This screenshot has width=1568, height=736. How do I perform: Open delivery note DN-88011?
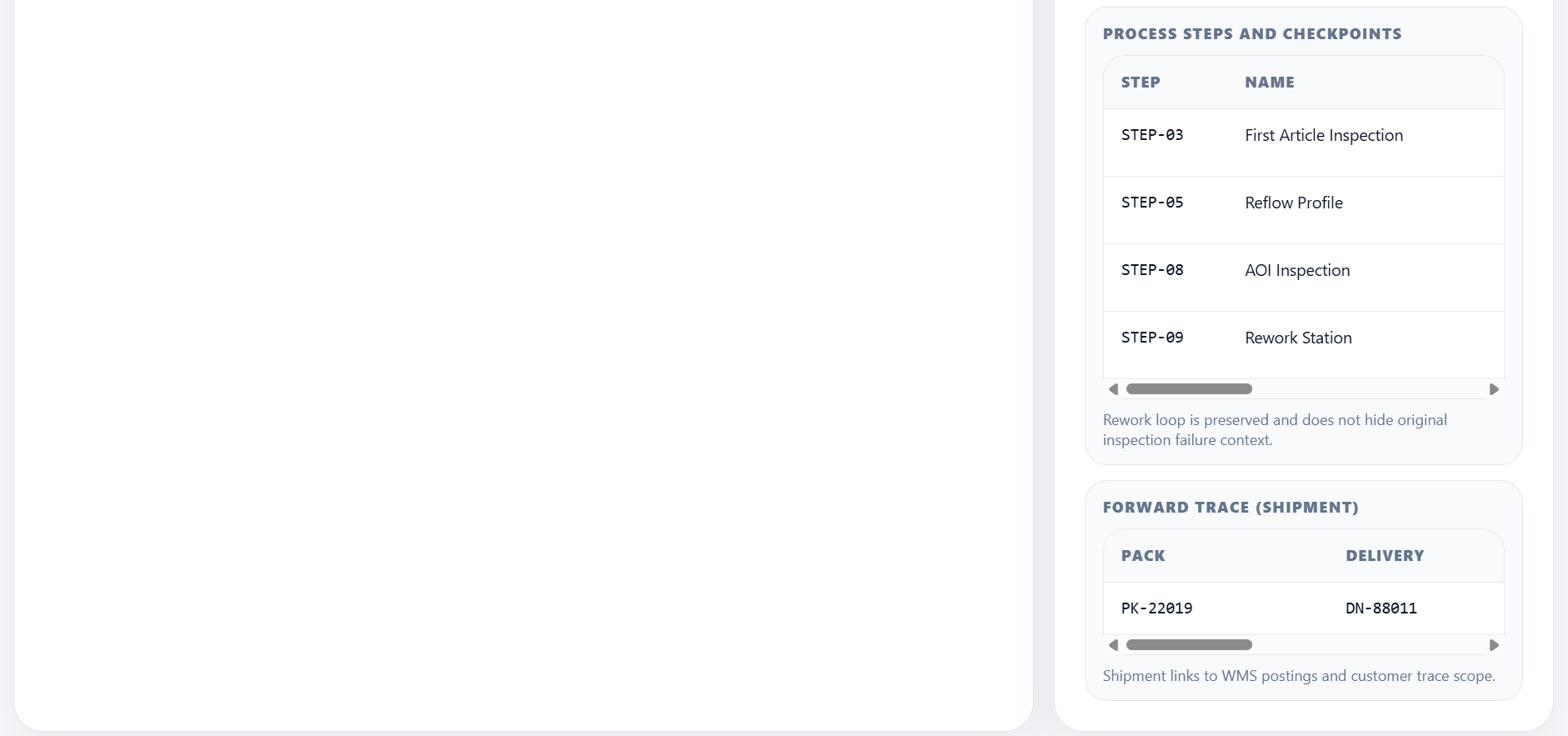[1381, 608]
